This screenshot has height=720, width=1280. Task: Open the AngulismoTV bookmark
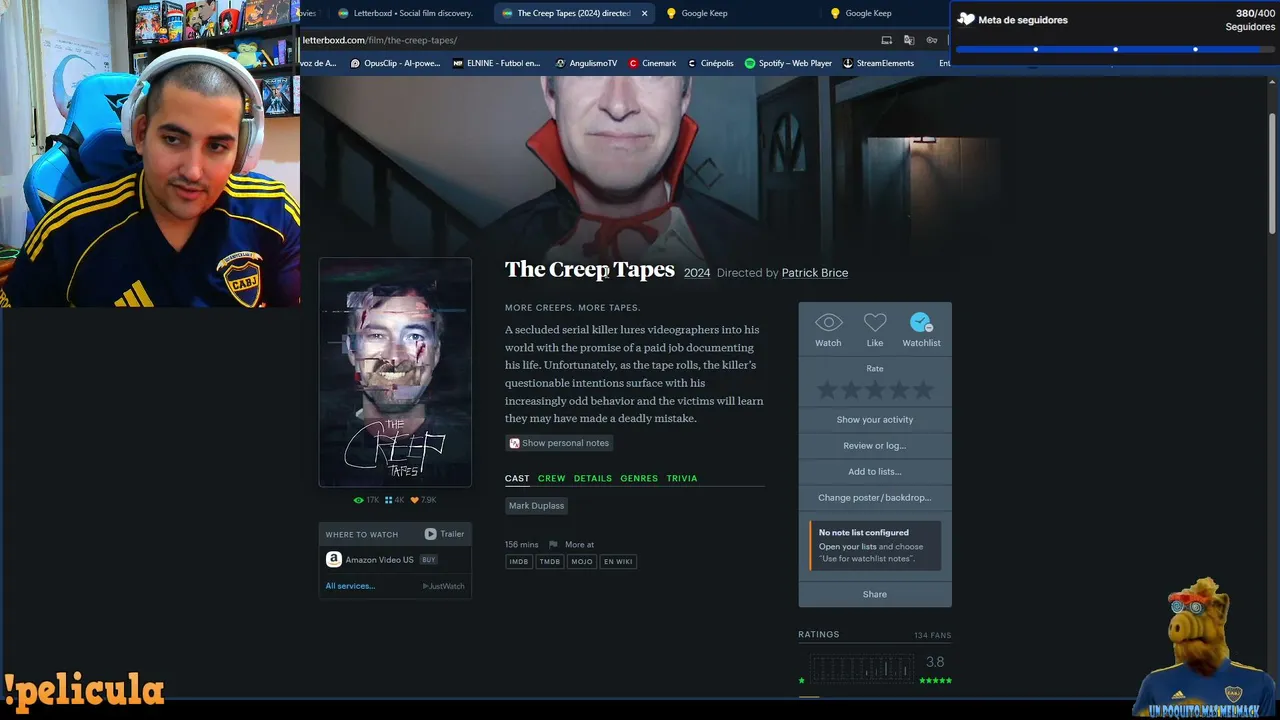tap(586, 63)
